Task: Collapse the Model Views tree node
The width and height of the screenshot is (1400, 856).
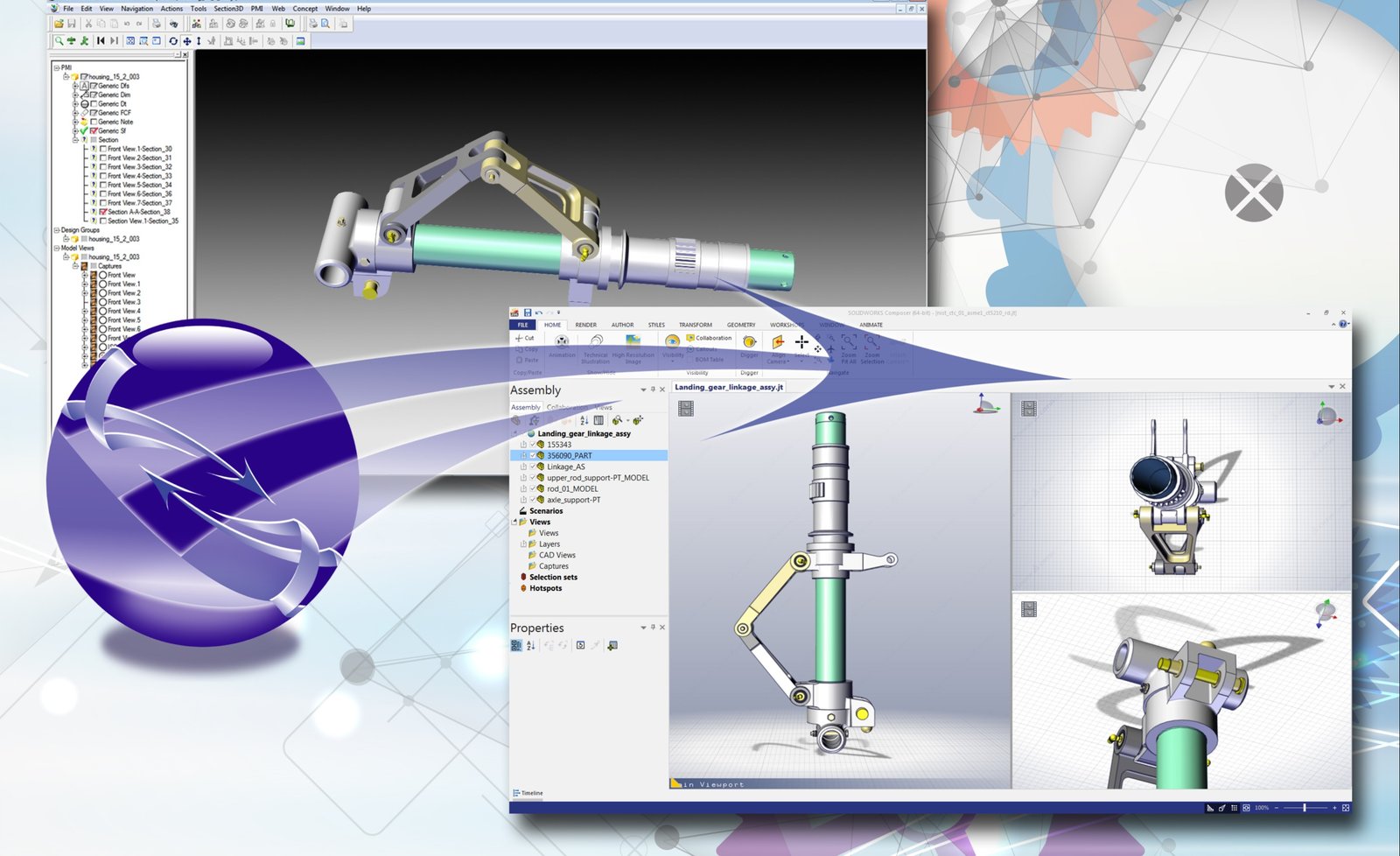Action: (x=57, y=248)
